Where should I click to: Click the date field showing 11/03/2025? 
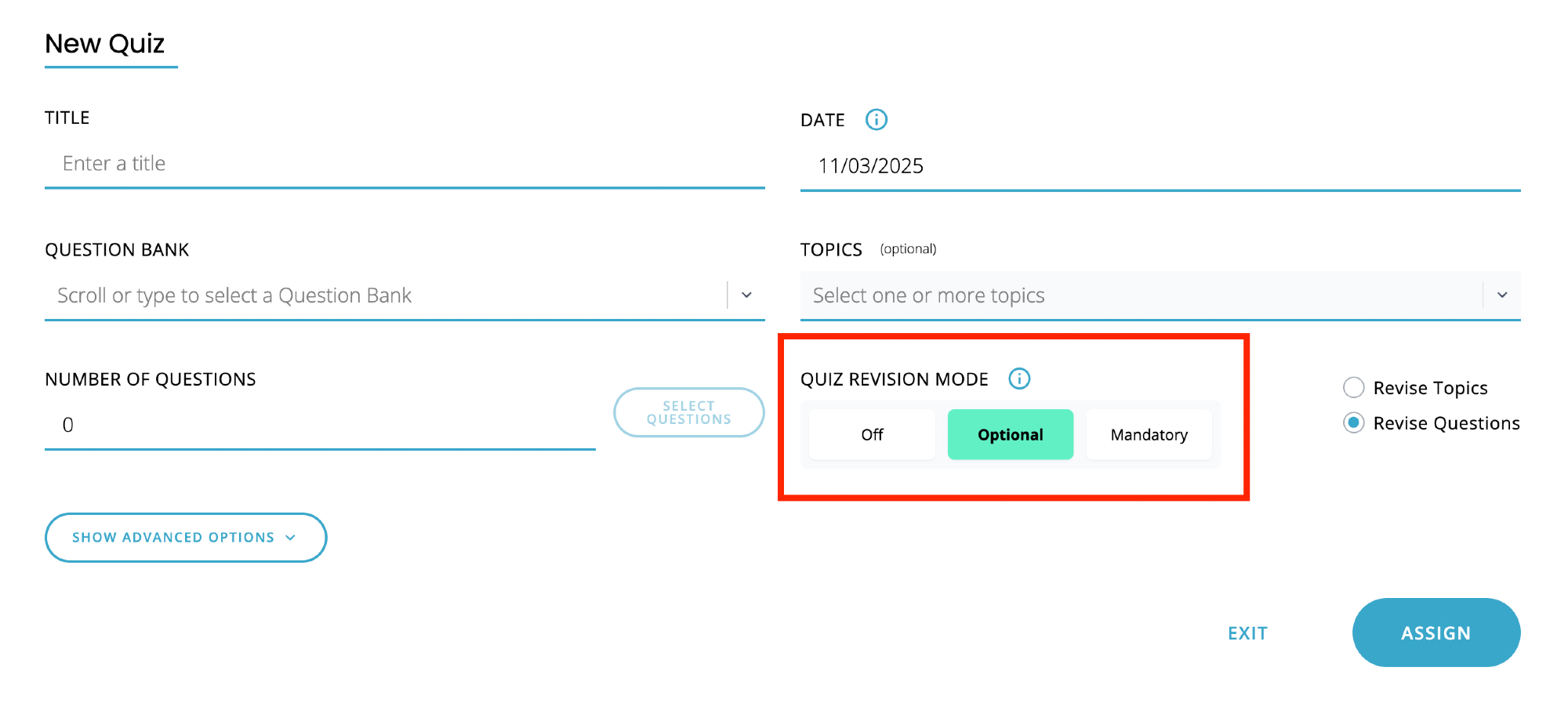(x=1159, y=166)
